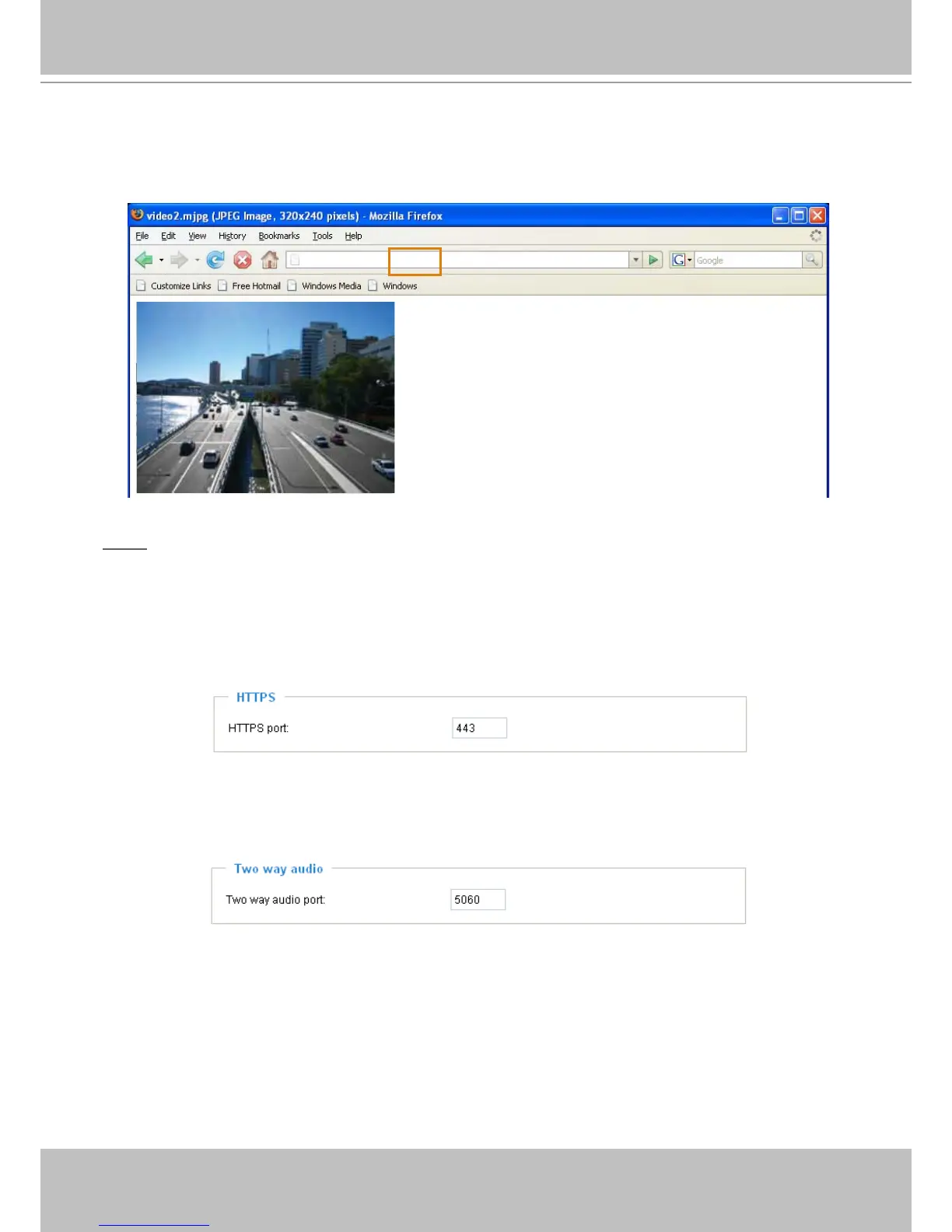Viewport: 952px width, 1232px height.
Task: Open the Windows bookmark in bookmarks toolbar
Action: [x=393, y=285]
